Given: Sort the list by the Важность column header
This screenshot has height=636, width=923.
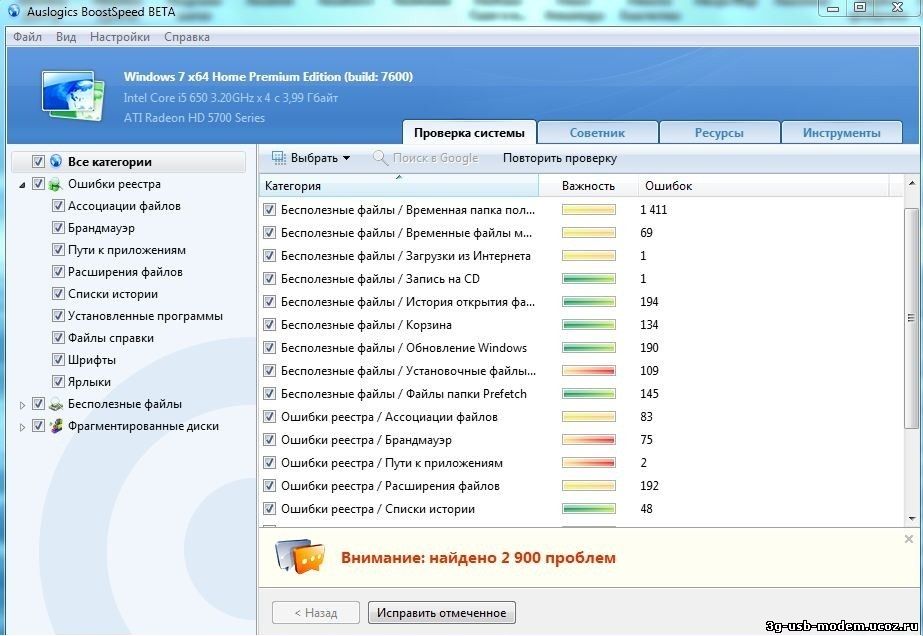Looking at the screenshot, I should (x=588, y=186).
